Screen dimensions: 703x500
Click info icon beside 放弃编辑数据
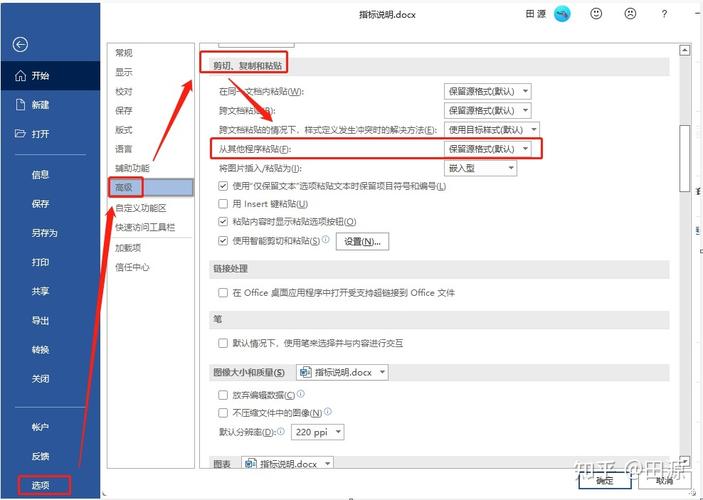click(301, 394)
